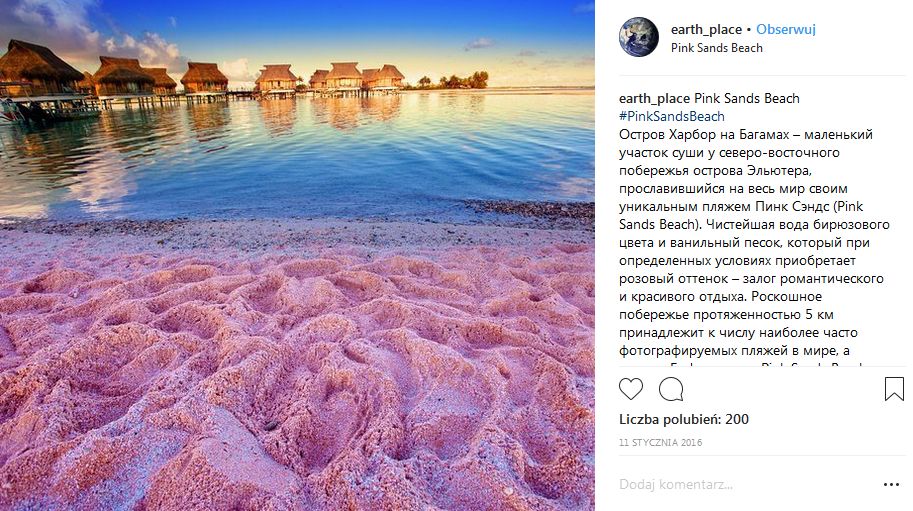Image resolution: width=913 pixels, height=511 pixels.
Task: Select earth_place username in the caption
Action: click(x=654, y=98)
